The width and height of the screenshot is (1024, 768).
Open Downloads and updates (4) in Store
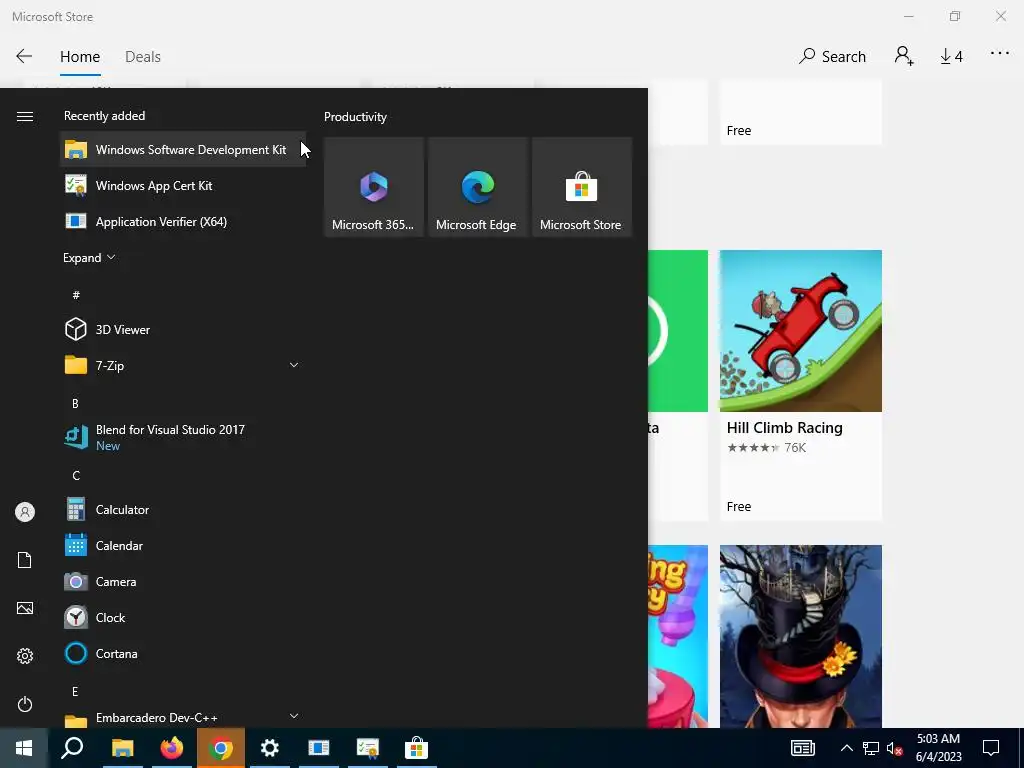[x=951, y=57]
